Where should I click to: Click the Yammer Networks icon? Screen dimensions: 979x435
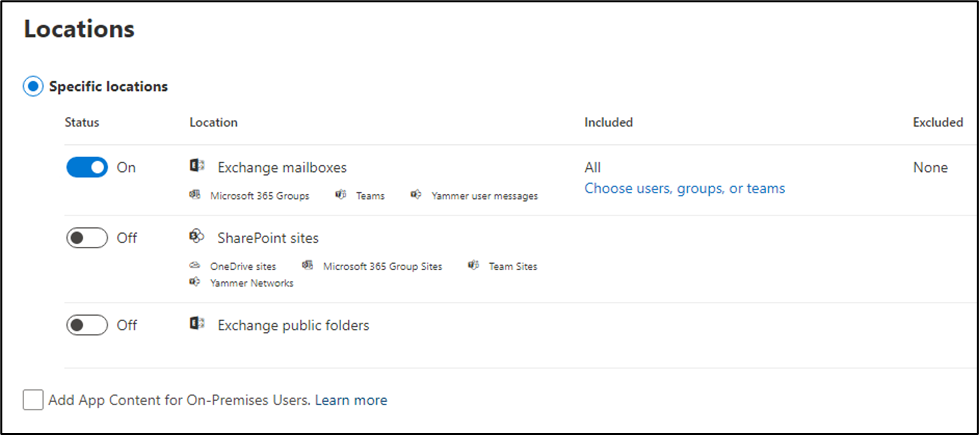click(194, 282)
